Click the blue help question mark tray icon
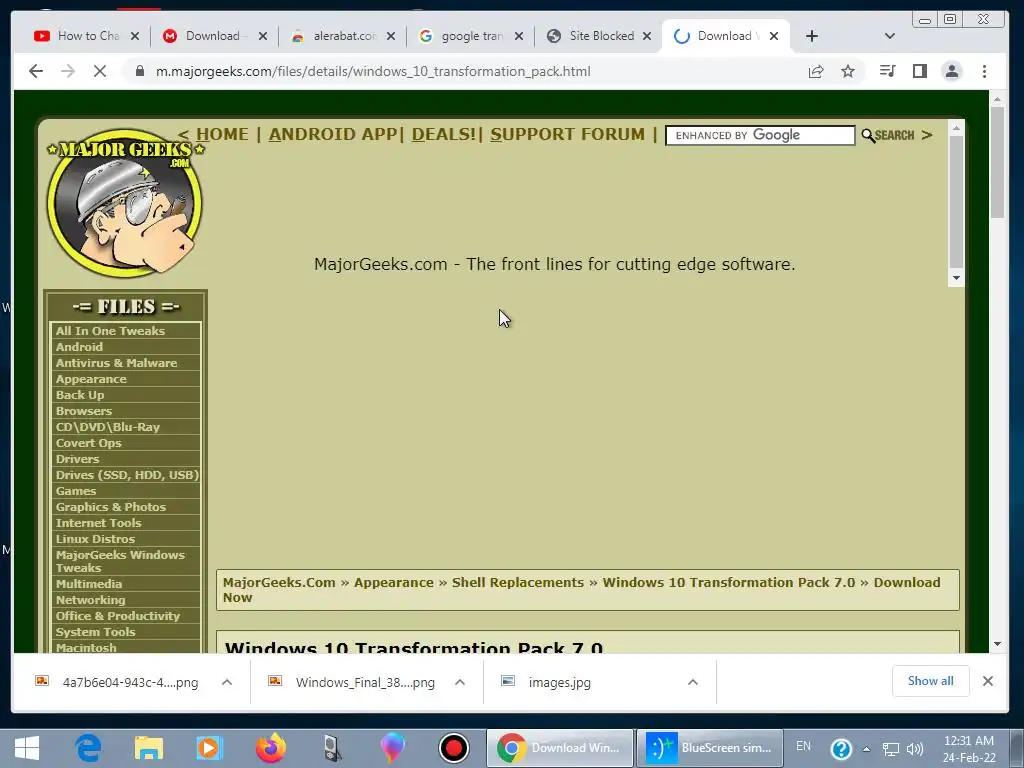This screenshot has width=1024, height=768. (x=841, y=748)
